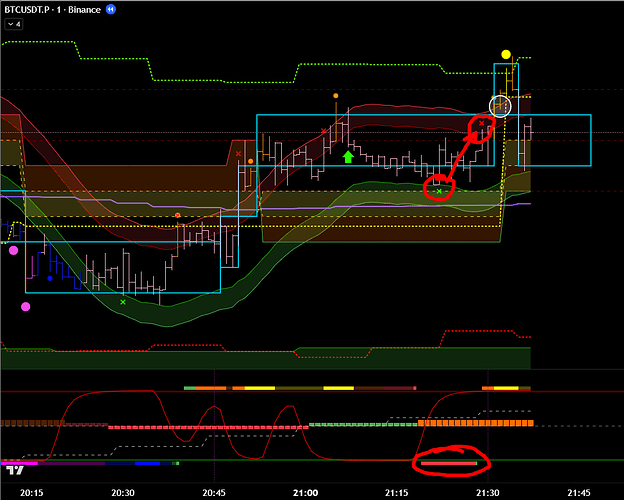This screenshot has width=624, height=500.
Task: Click the white circle marker near the breakout
Action: tap(499, 105)
